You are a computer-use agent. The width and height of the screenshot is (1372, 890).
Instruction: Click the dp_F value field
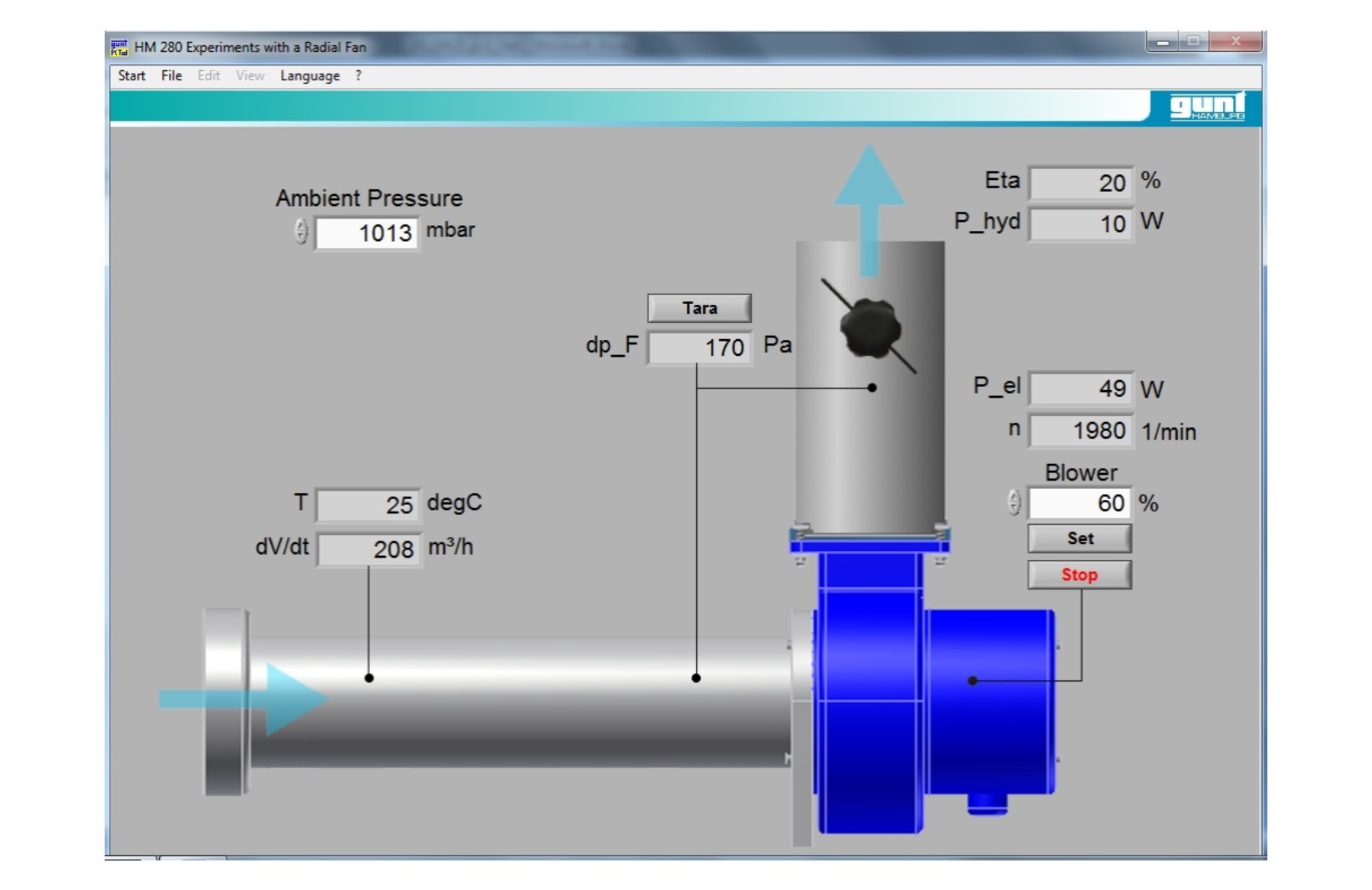point(700,347)
